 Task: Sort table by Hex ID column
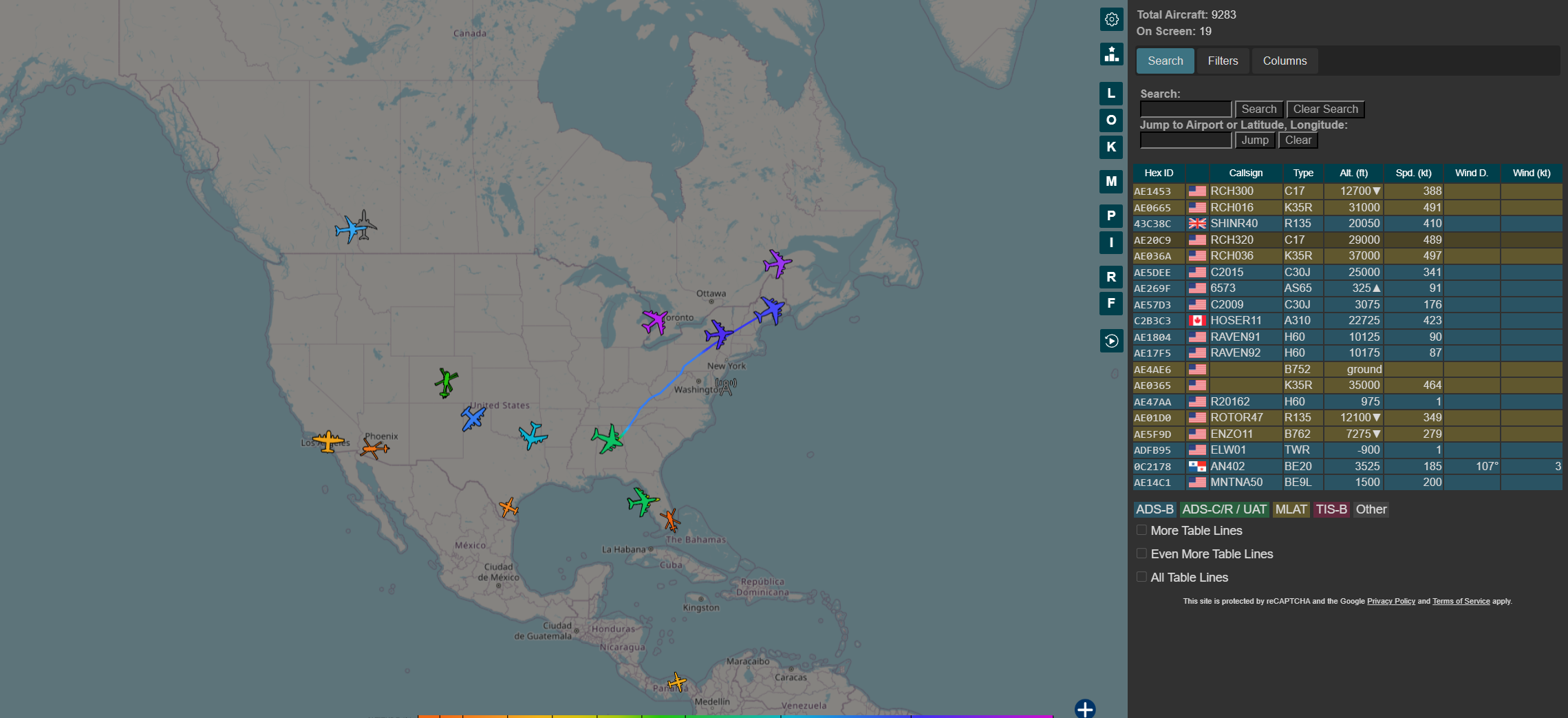pos(1159,173)
